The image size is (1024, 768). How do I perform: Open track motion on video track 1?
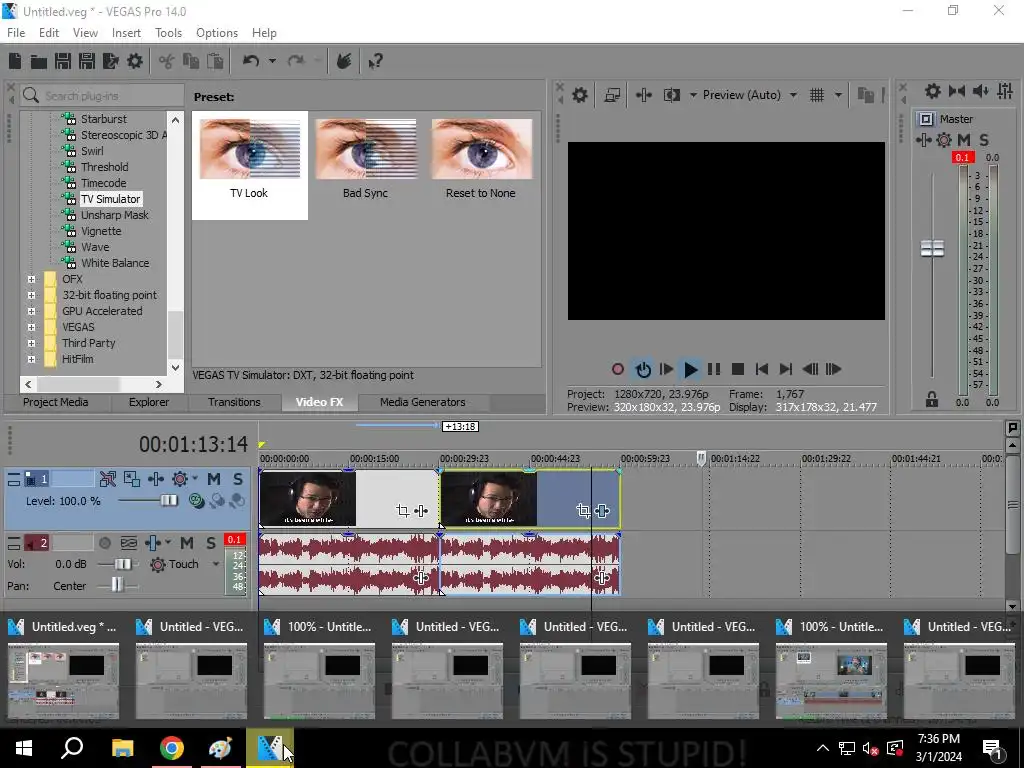131,479
